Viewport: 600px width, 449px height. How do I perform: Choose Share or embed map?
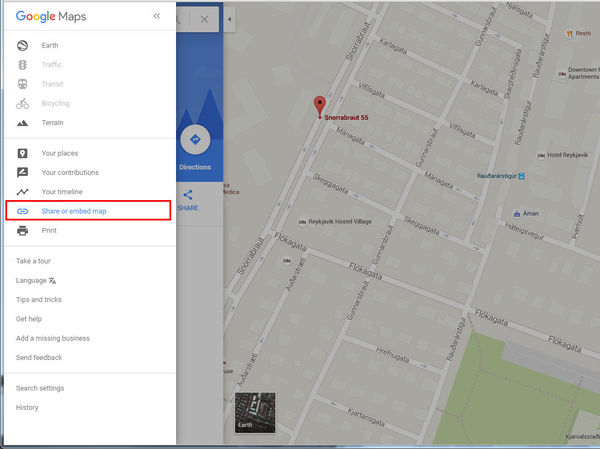point(88,211)
